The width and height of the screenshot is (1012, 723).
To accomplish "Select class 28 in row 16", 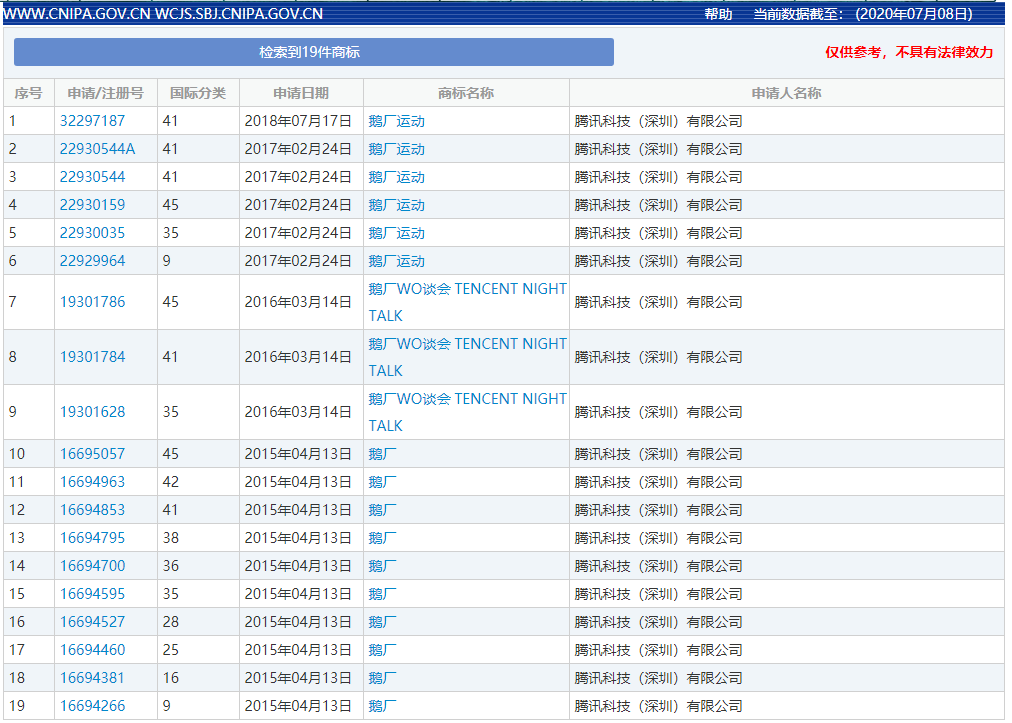I will coord(170,622).
